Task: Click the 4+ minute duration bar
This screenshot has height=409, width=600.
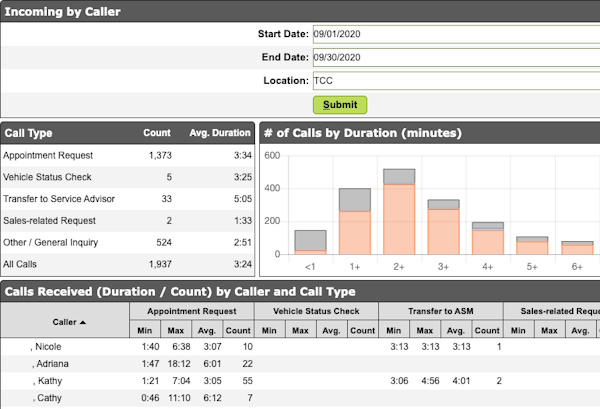Action: (x=488, y=240)
